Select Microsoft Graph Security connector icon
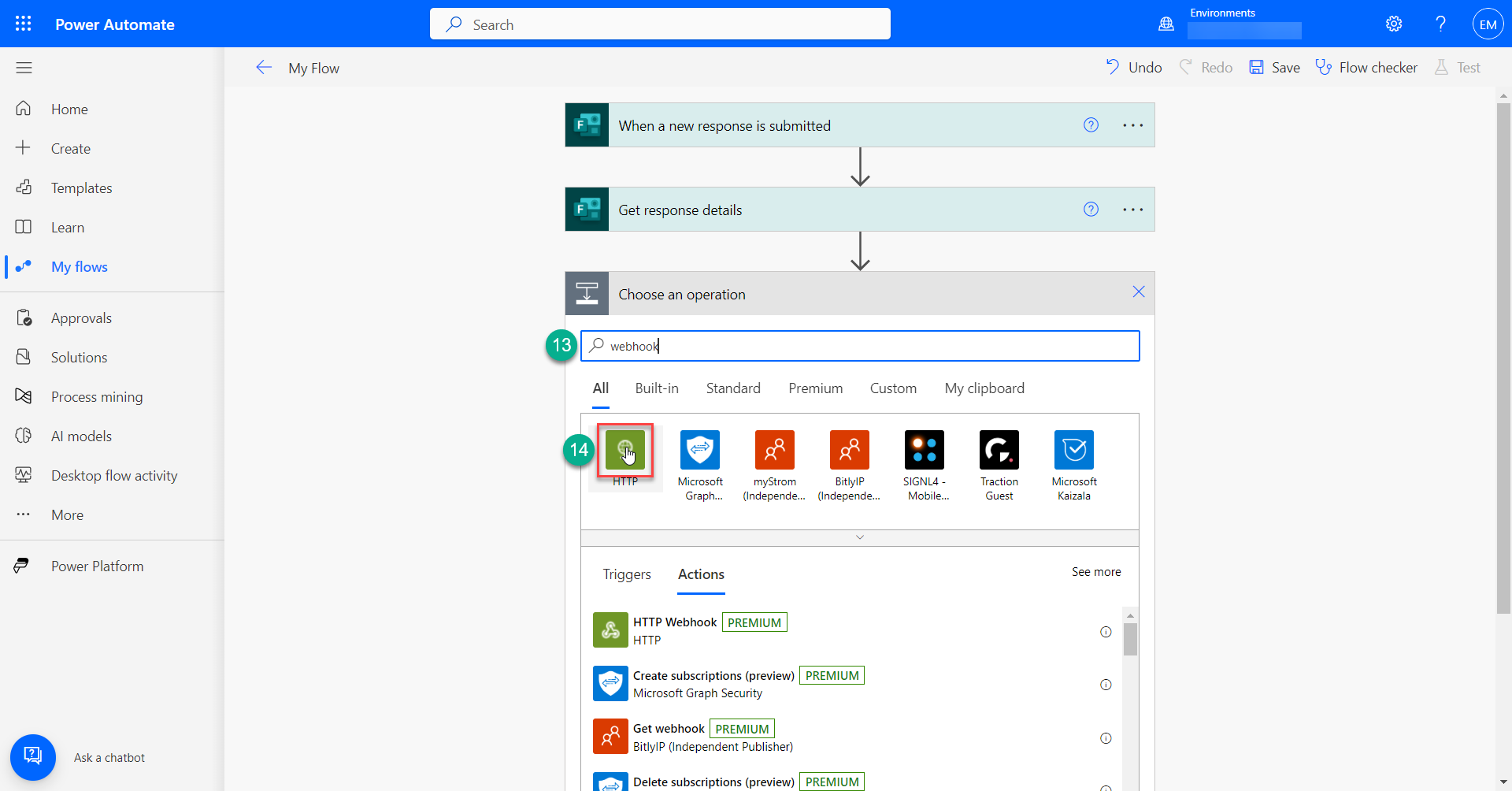 (x=700, y=450)
